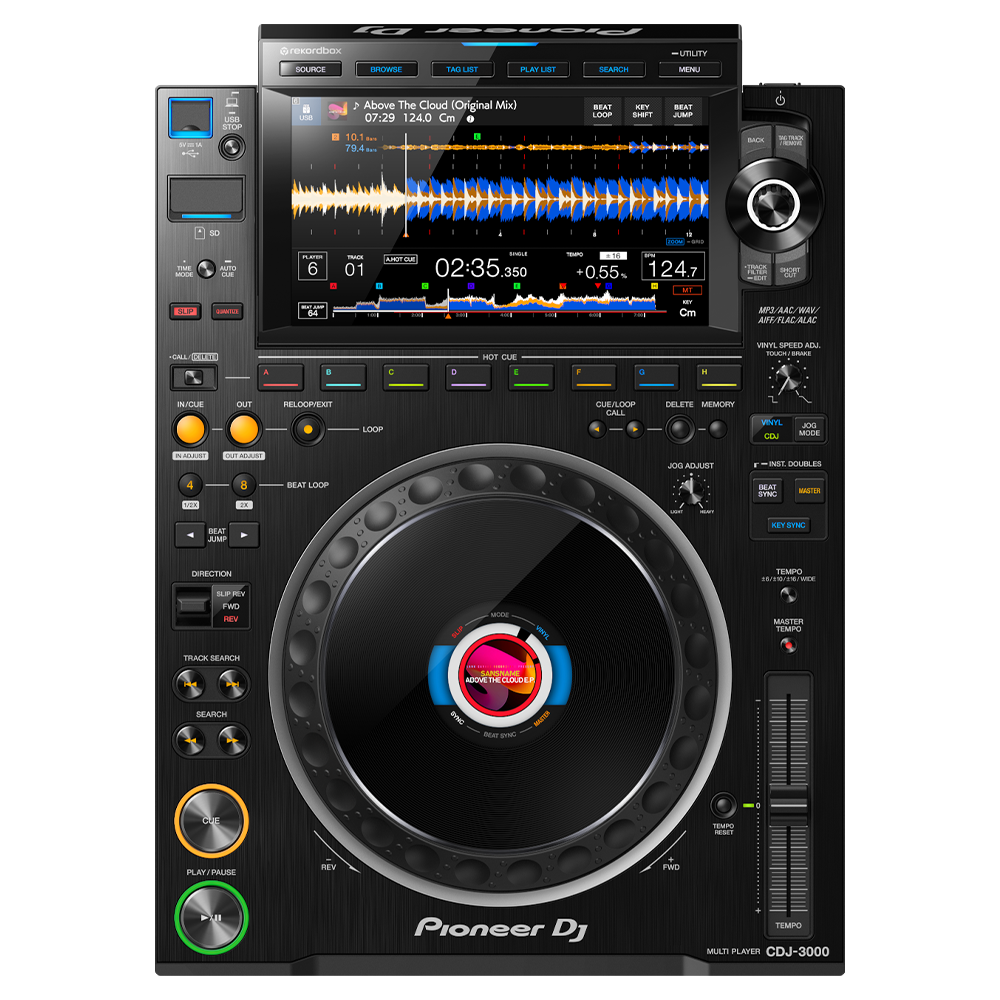Viewport: 1000px width, 1000px height.
Task: Tap the track artwork thumbnail on screen
Action: coord(337,111)
